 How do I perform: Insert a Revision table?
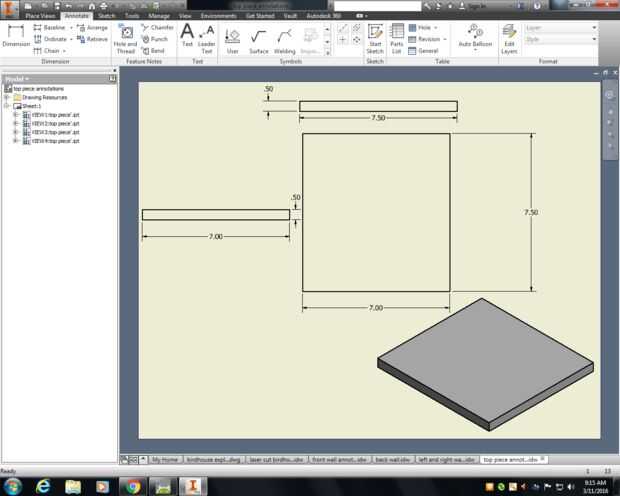point(424,39)
